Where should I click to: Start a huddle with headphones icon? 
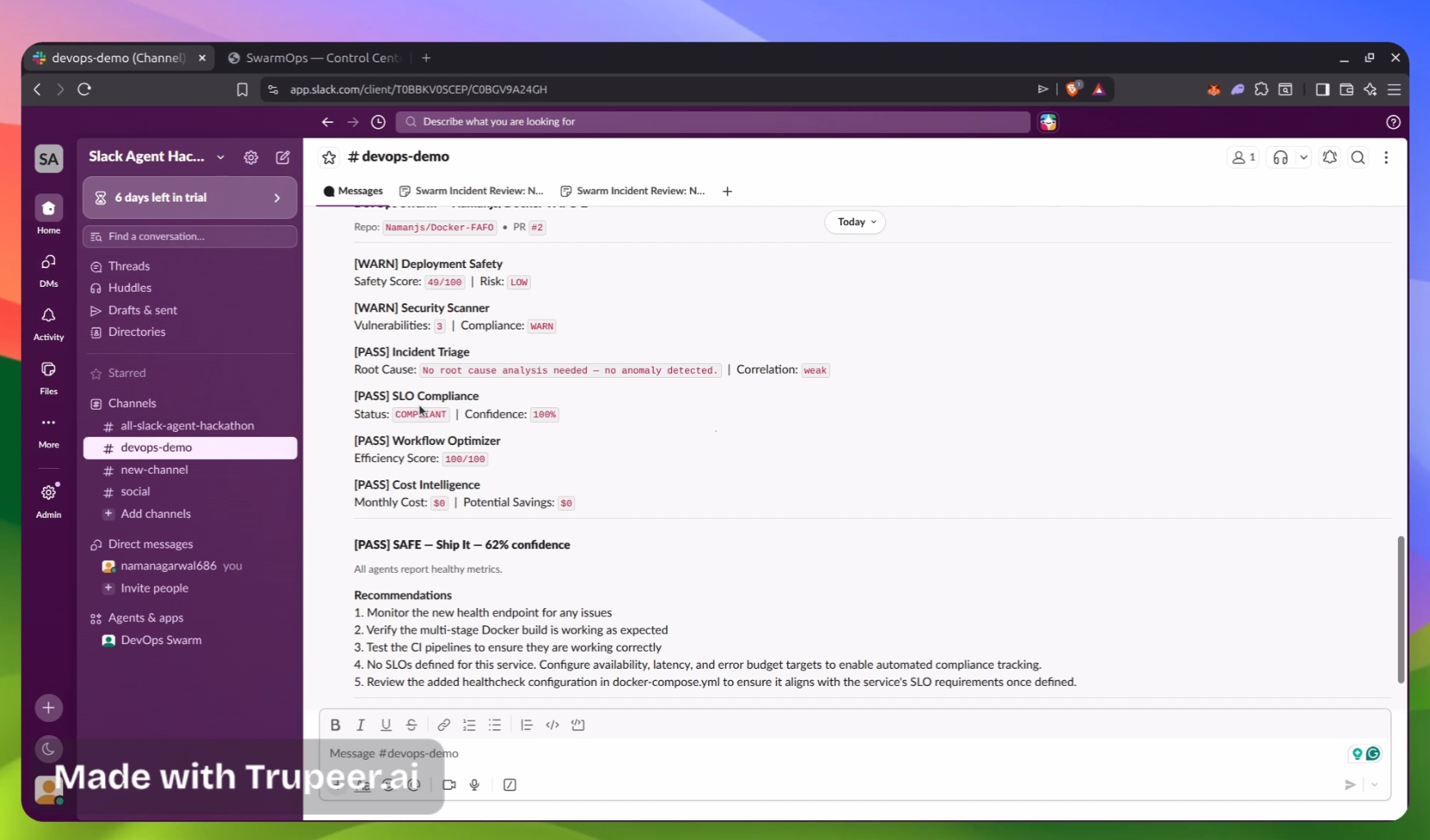click(1281, 157)
